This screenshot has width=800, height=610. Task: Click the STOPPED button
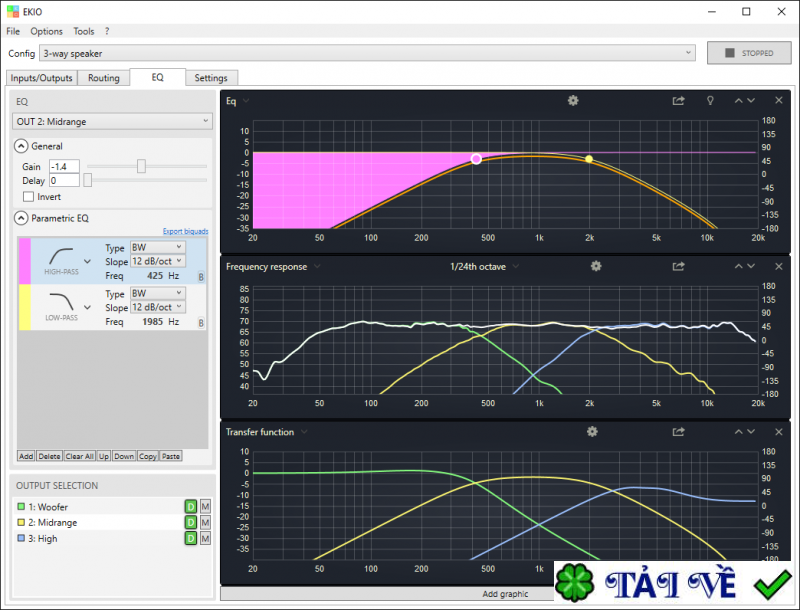(748, 53)
